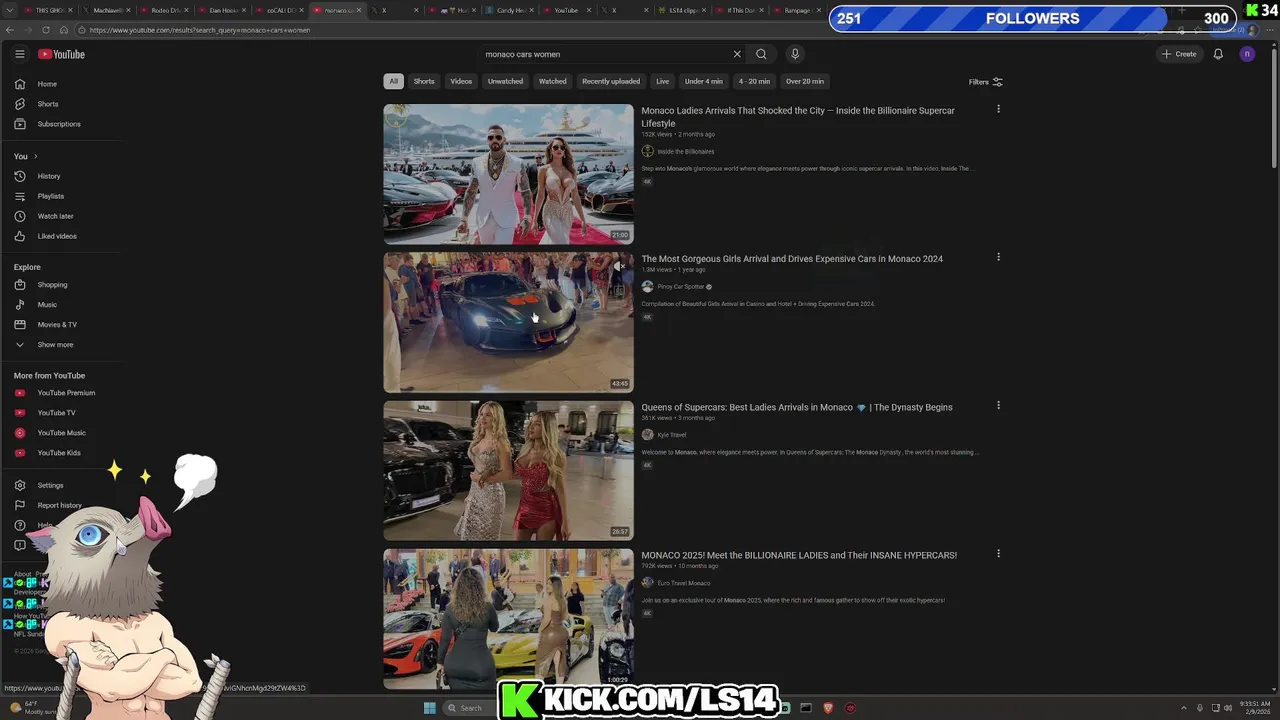Open taskbar clock and date

pos(1255,707)
